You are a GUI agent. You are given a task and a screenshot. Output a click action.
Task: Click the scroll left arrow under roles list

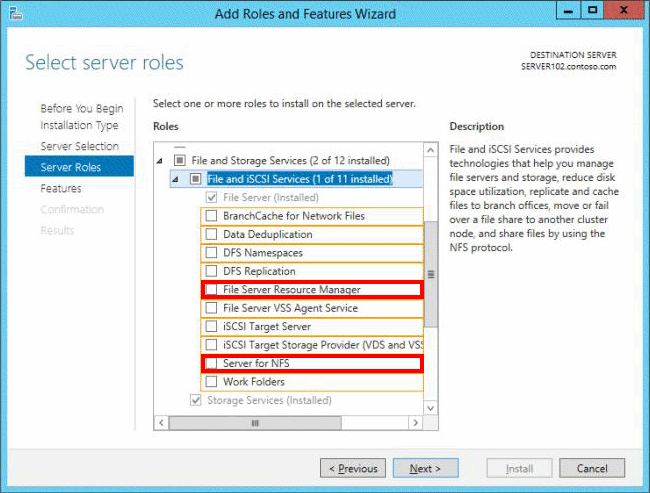click(x=161, y=423)
